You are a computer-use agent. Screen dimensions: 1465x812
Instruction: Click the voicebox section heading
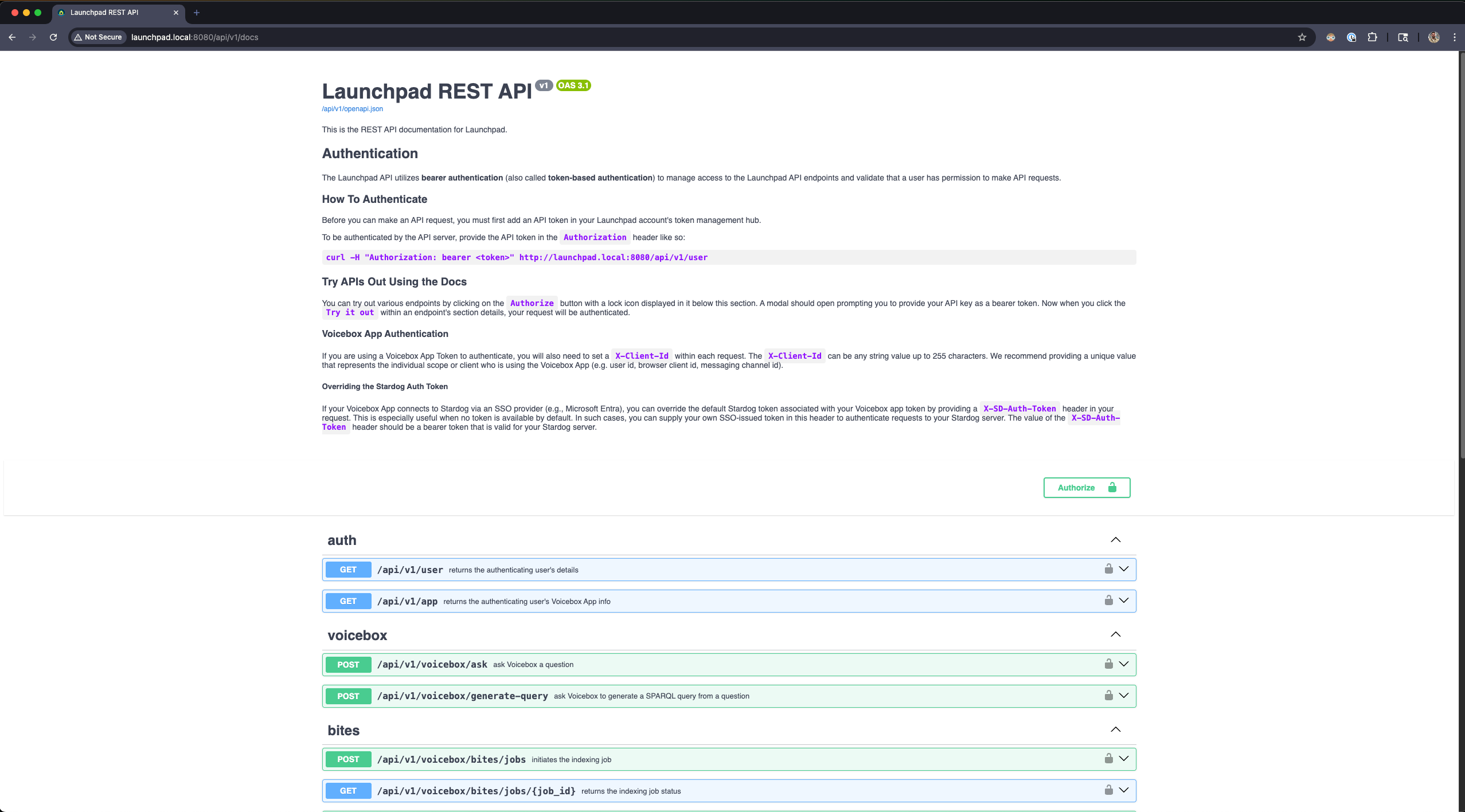coord(357,636)
